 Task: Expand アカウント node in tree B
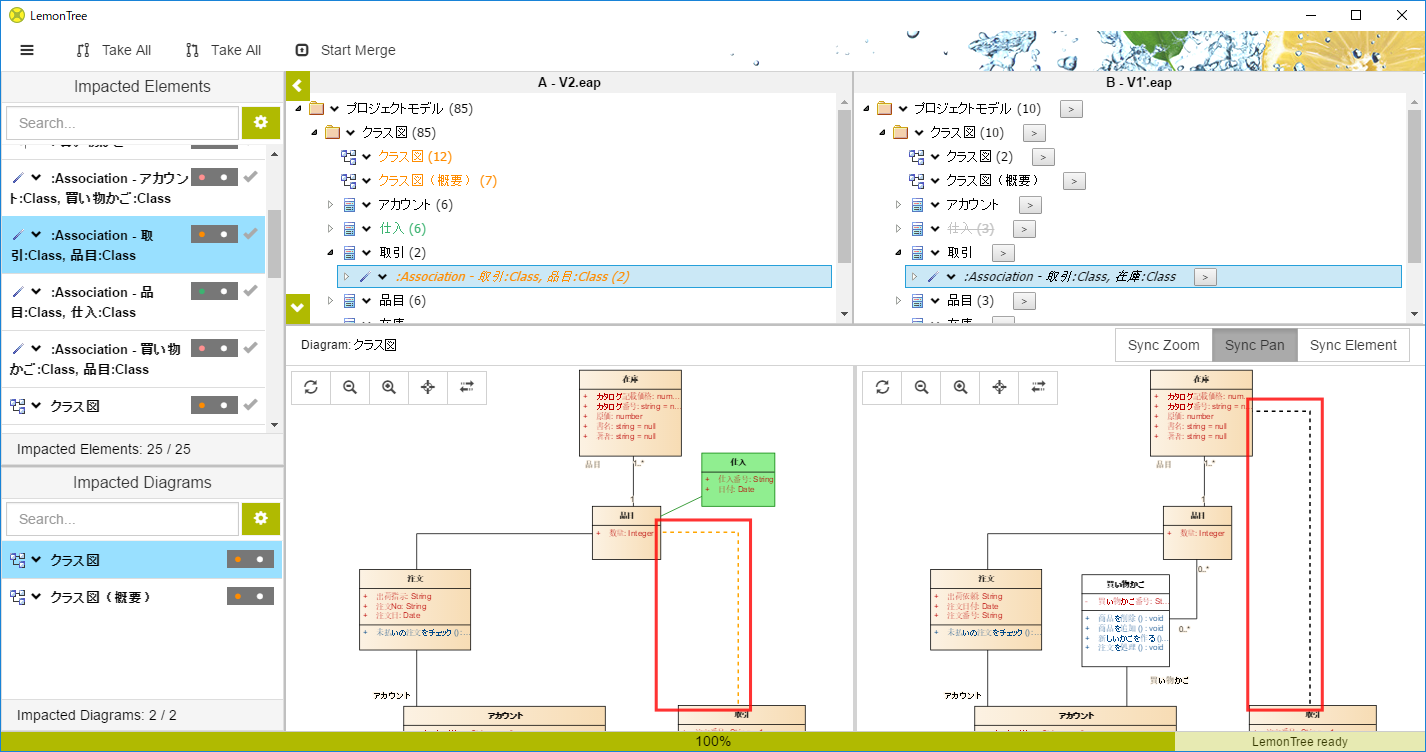[899, 205]
